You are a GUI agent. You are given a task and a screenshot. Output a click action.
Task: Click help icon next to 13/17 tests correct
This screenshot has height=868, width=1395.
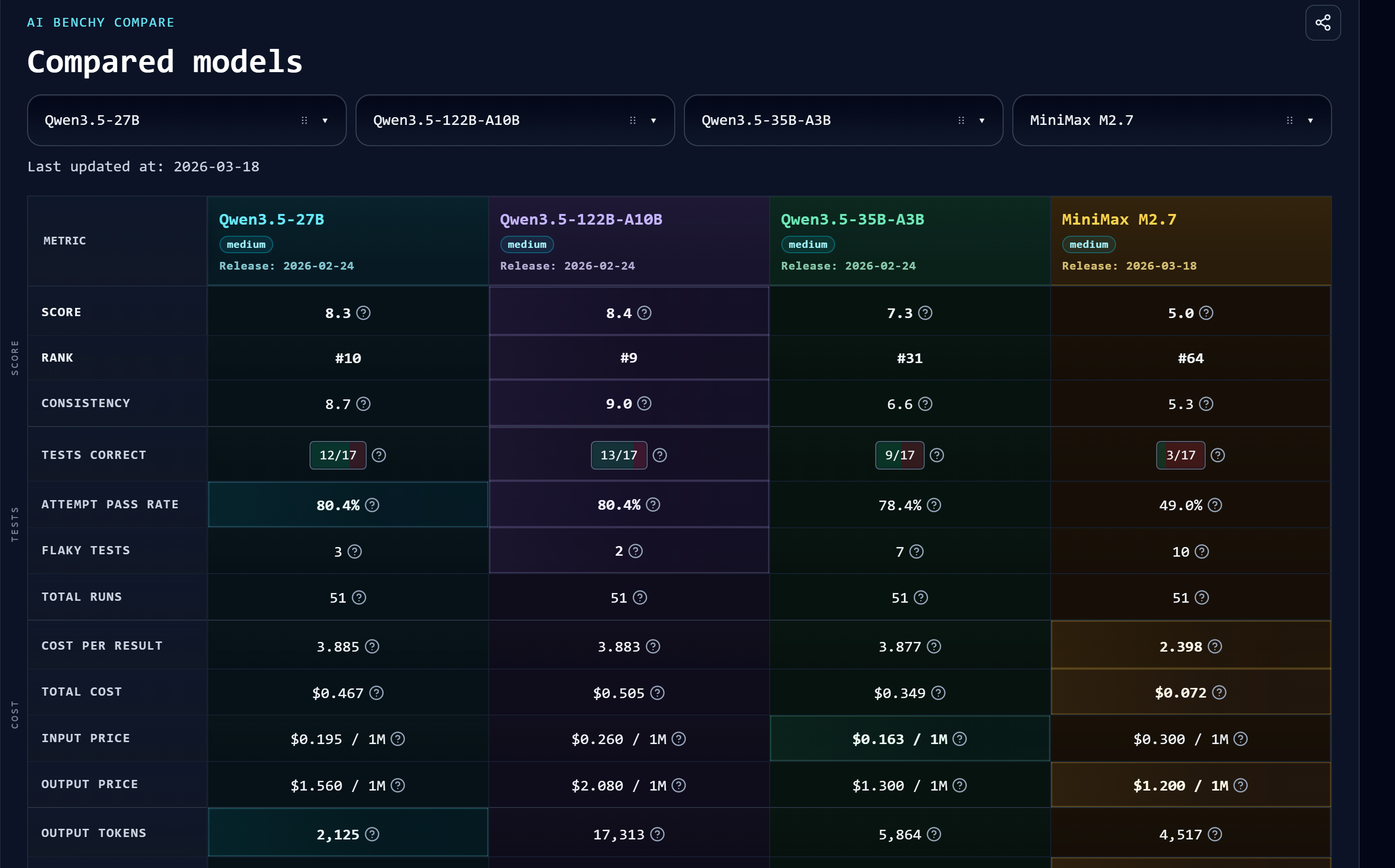pos(660,455)
